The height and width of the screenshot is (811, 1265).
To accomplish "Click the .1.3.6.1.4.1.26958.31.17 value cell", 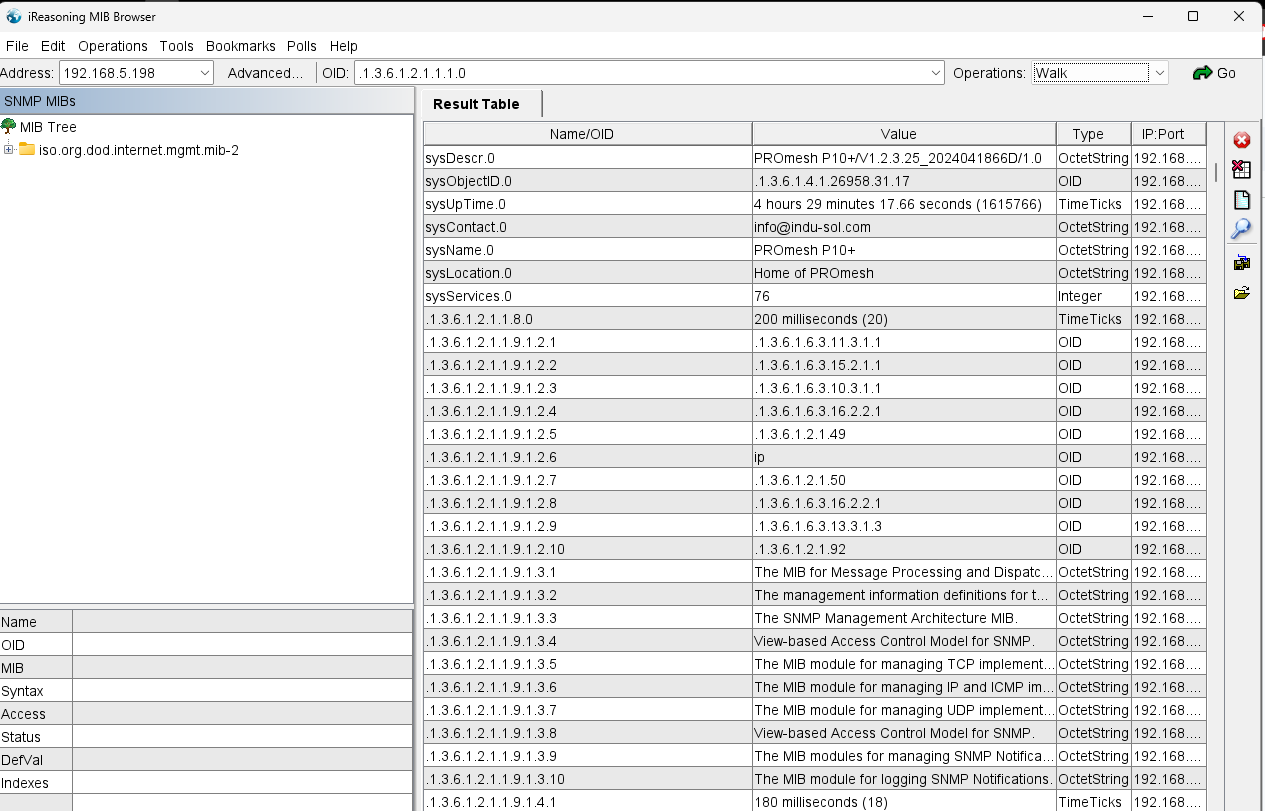I will (x=904, y=181).
